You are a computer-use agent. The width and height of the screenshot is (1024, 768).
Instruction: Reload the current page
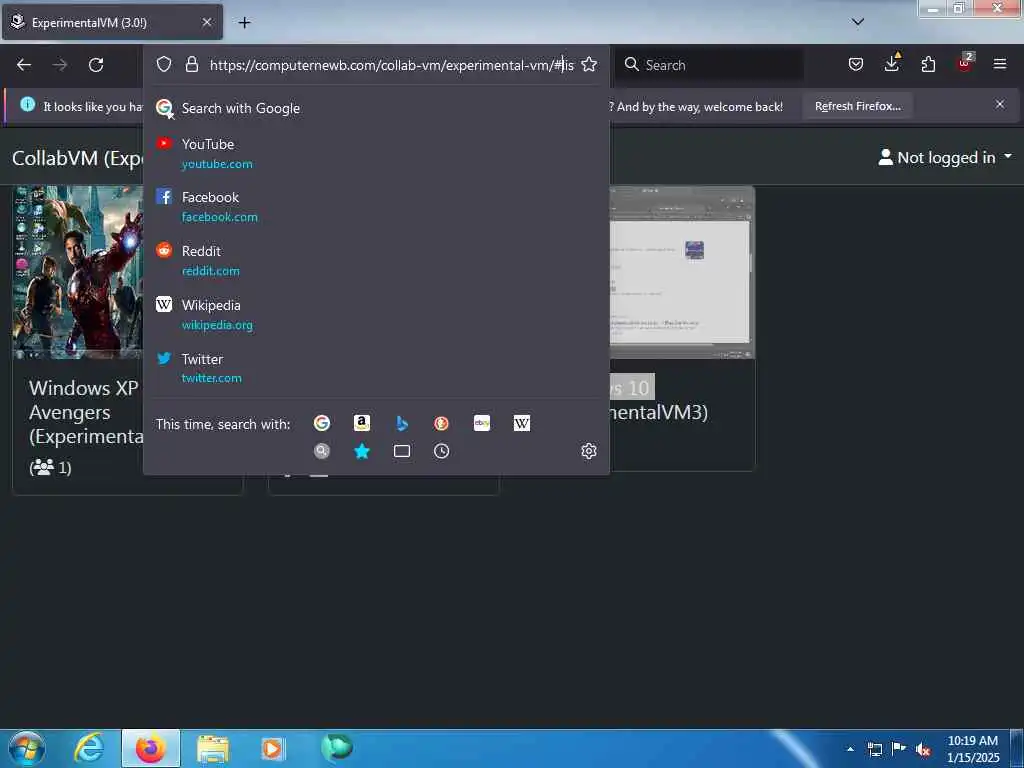pyautogui.click(x=96, y=65)
